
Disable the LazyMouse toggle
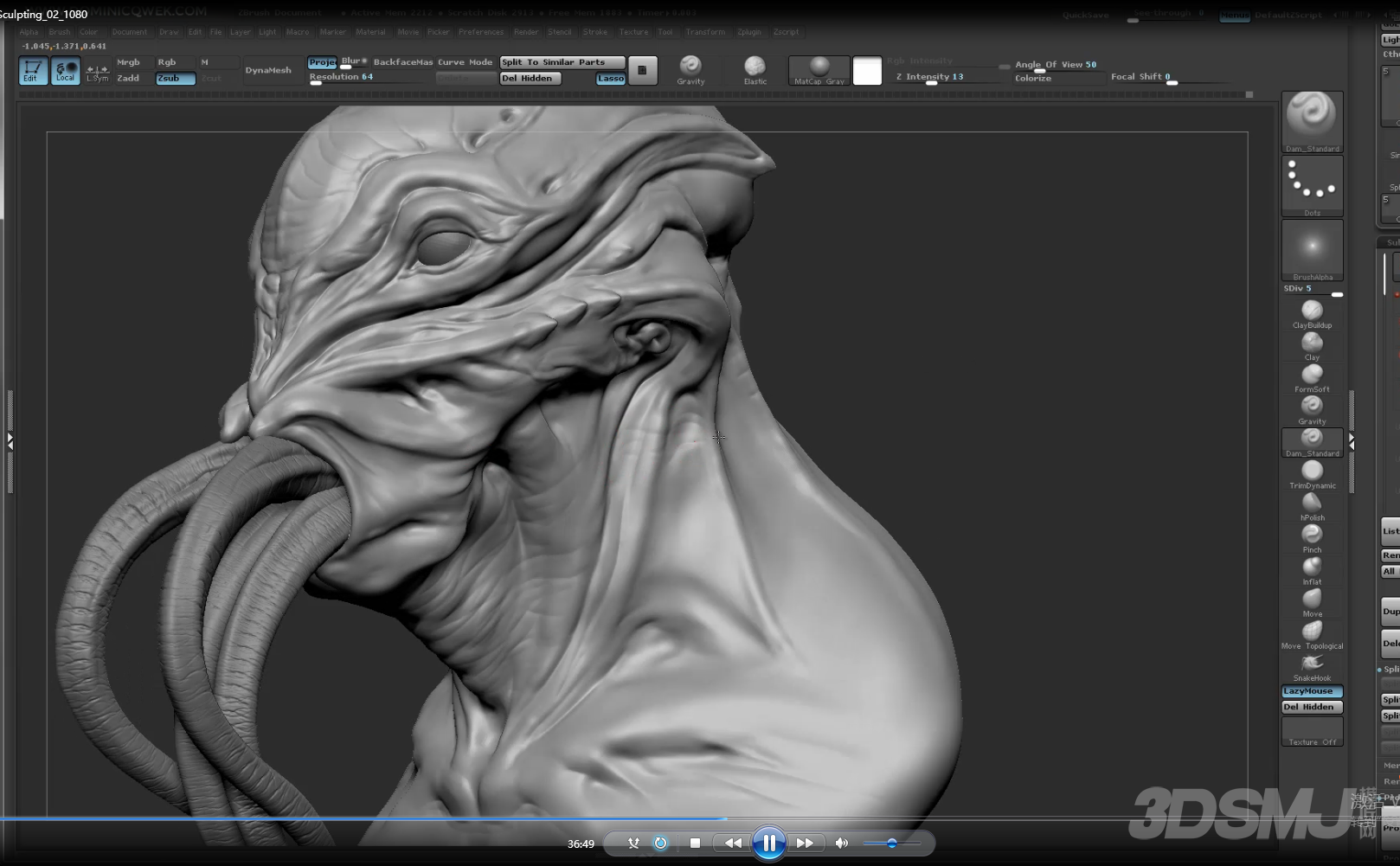1312,691
